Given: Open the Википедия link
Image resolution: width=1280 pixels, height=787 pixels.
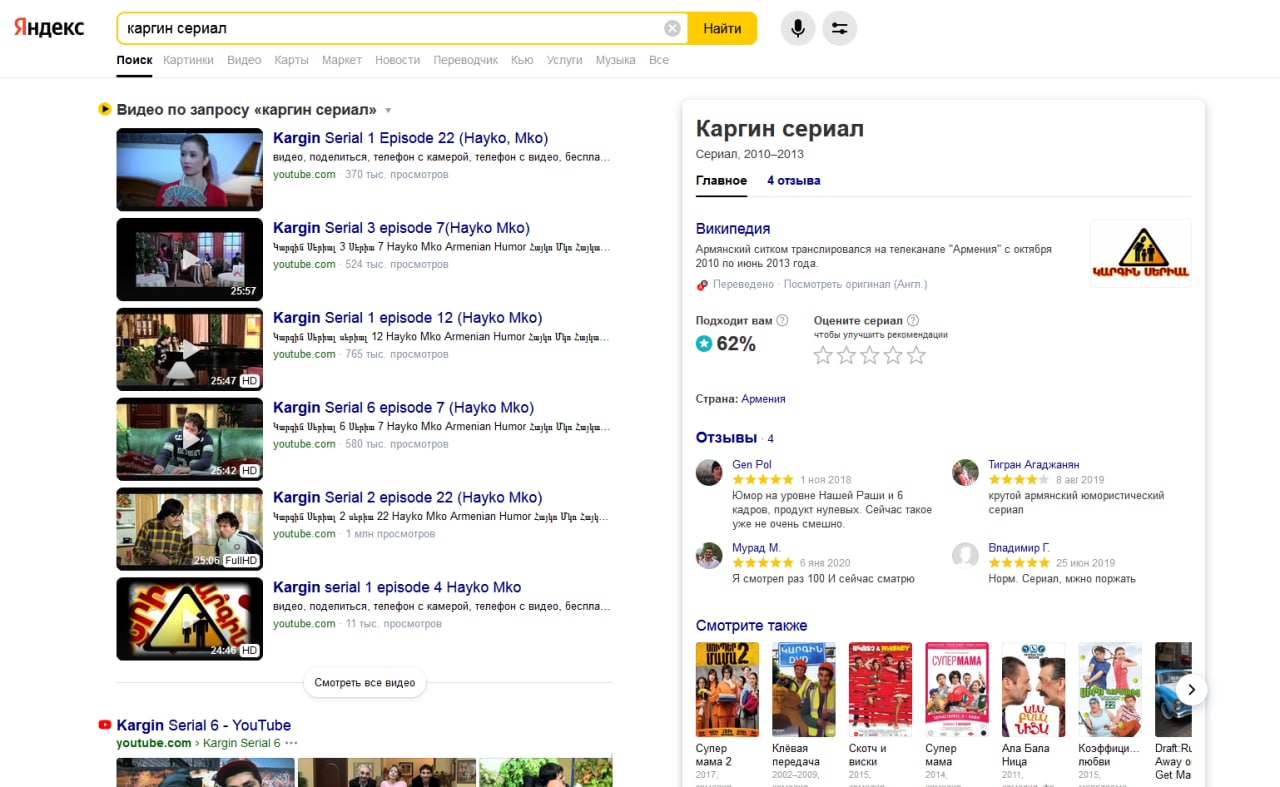Looking at the screenshot, I should tap(733, 229).
